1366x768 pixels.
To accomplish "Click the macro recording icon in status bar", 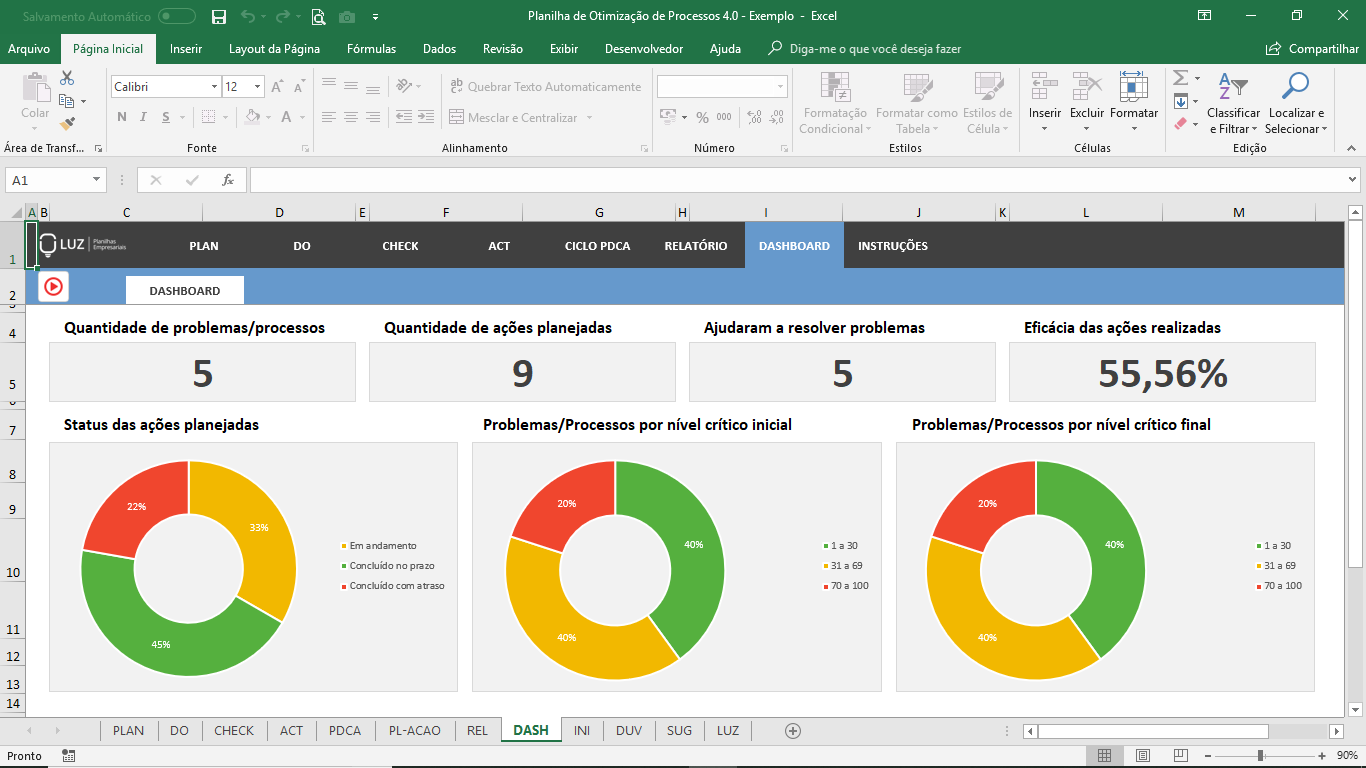I will [68, 756].
